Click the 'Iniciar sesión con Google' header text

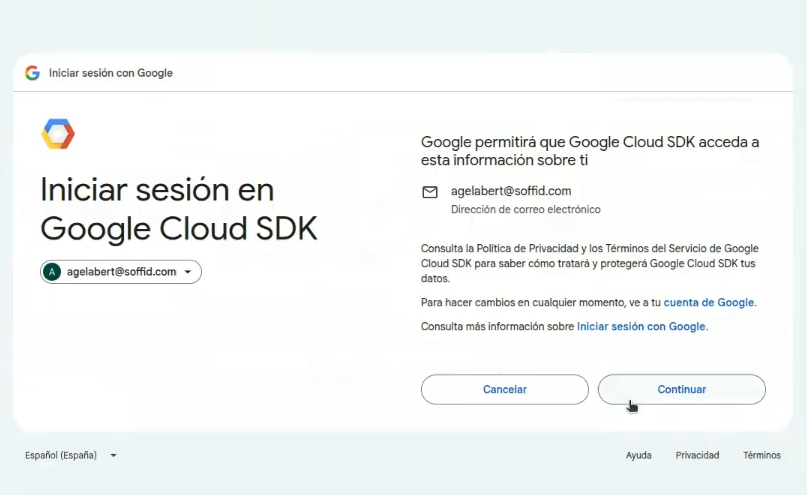111,73
